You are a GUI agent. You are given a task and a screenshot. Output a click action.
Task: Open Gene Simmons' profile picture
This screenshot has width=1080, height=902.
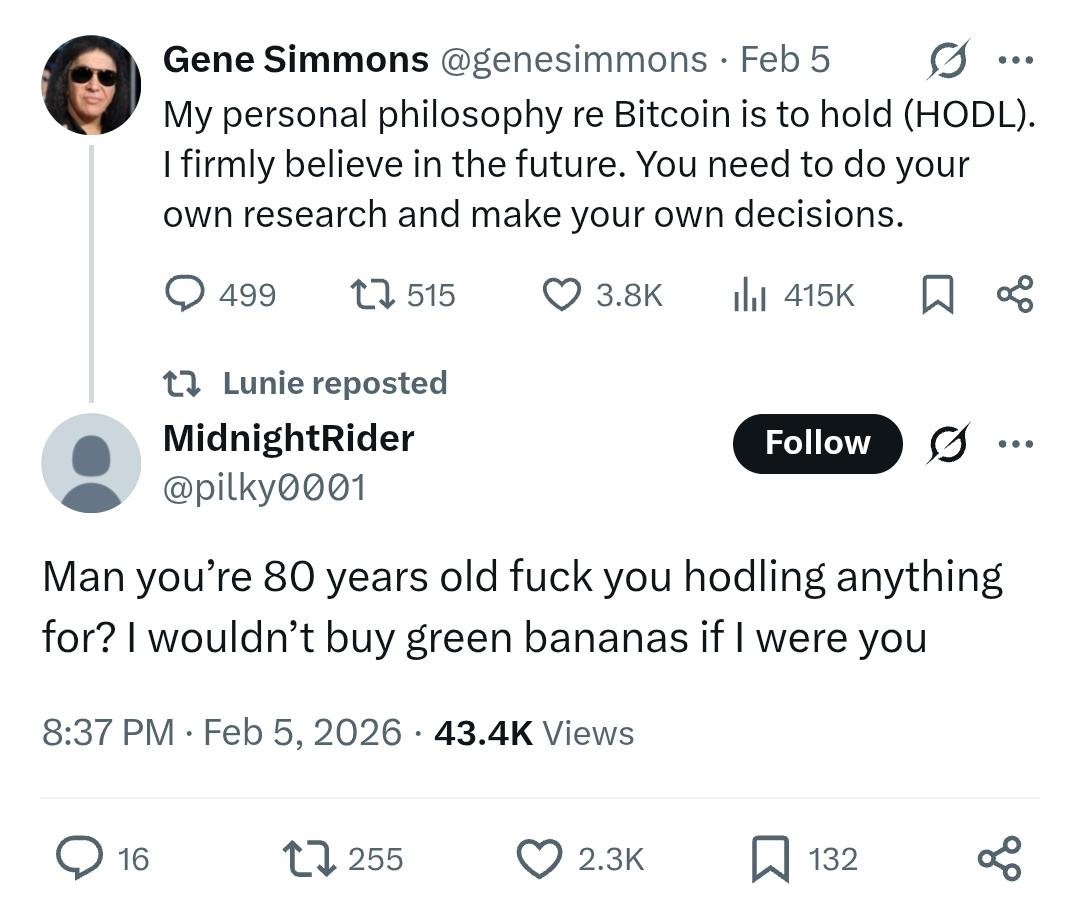(91, 85)
